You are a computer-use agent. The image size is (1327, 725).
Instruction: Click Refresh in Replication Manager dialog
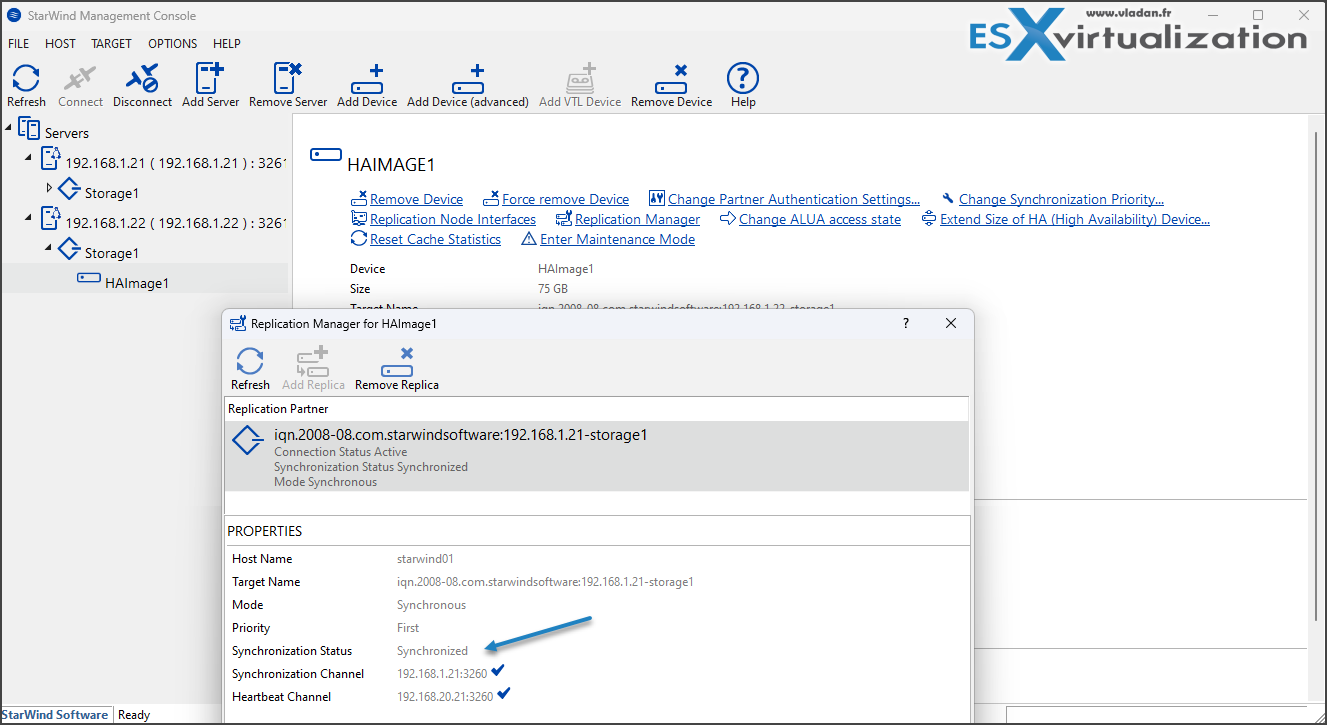click(x=250, y=361)
